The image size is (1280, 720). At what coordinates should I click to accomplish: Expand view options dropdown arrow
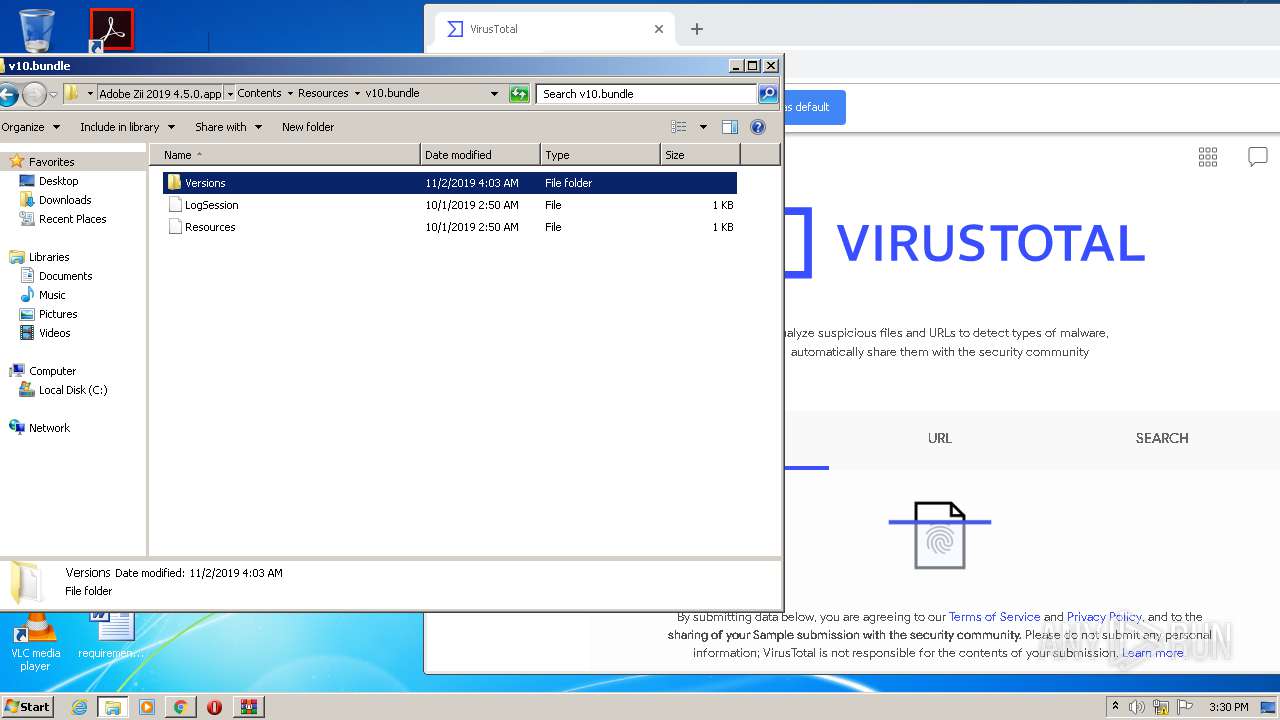[x=703, y=127]
